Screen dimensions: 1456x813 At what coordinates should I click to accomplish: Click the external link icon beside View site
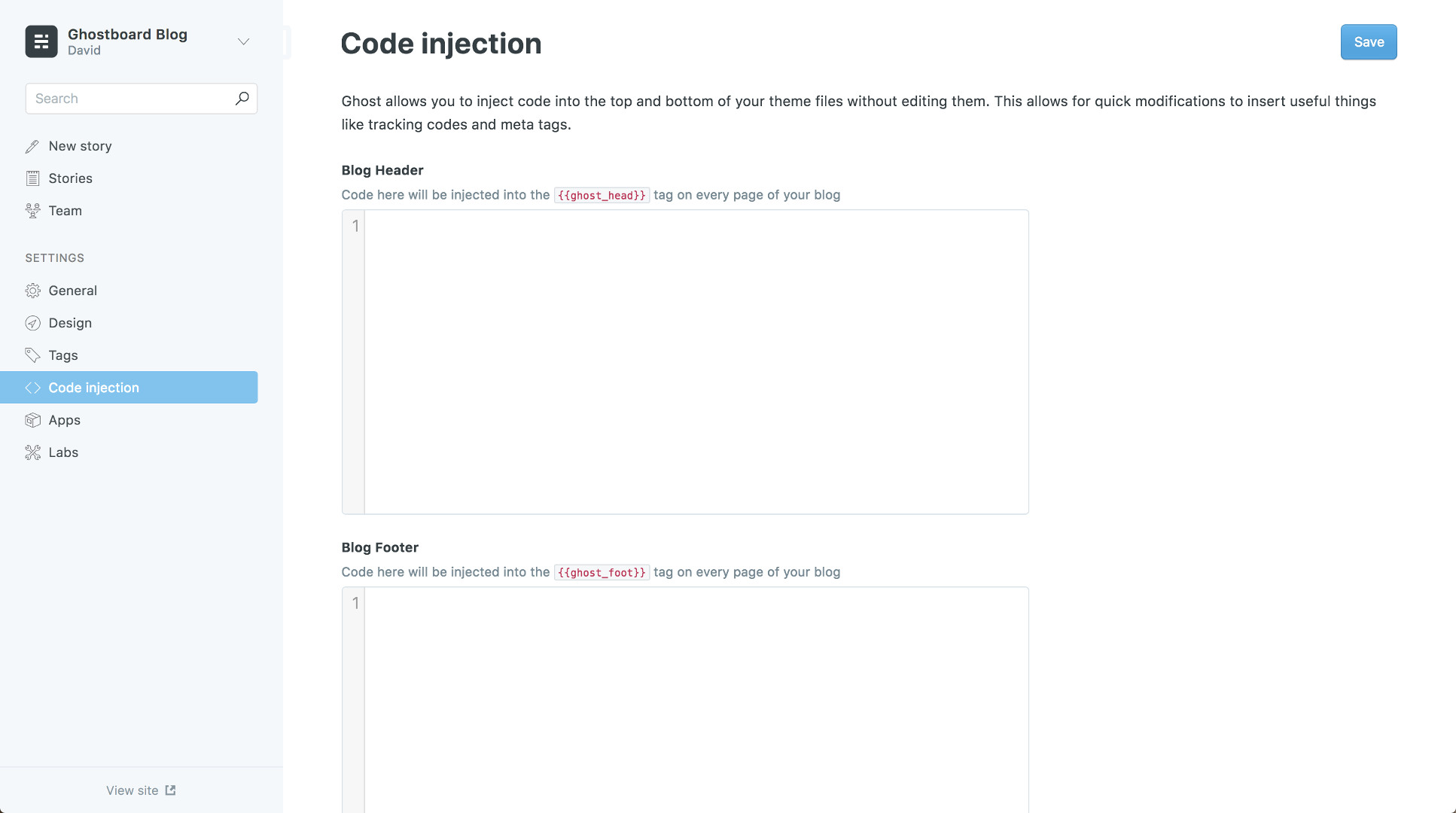click(171, 790)
